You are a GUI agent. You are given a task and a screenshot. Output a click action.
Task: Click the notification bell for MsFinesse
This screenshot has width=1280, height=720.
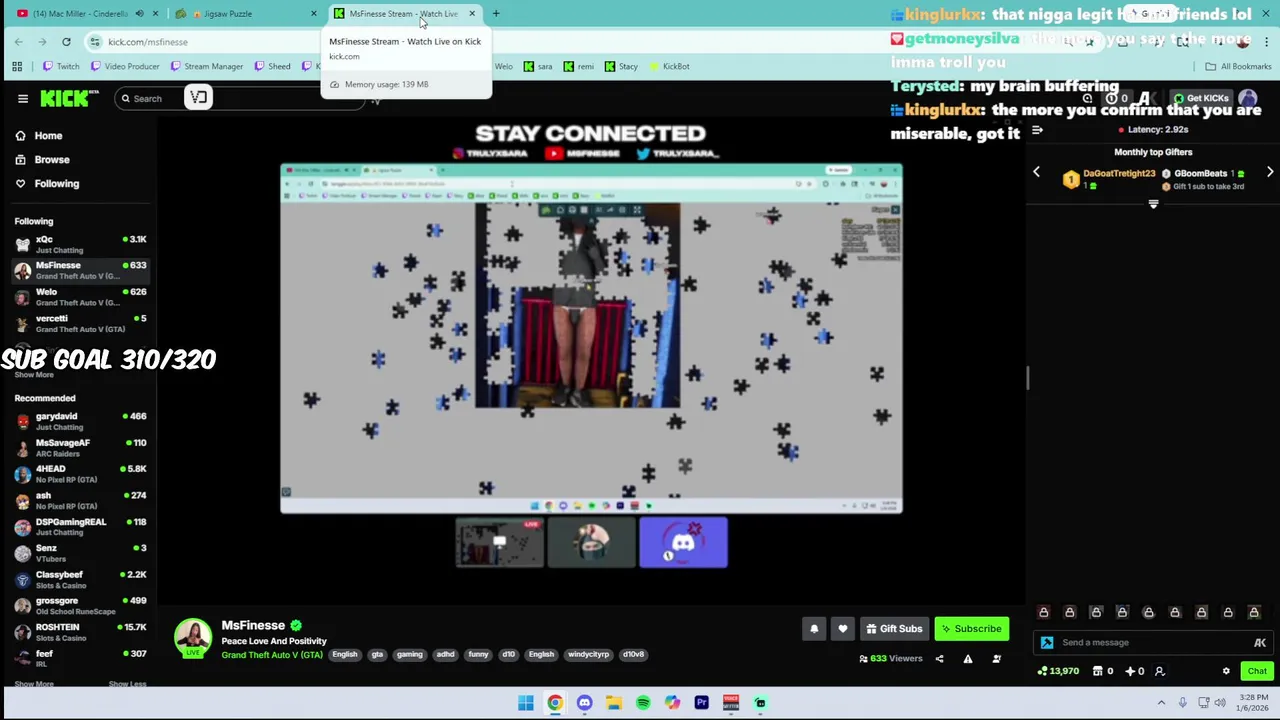pos(814,629)
